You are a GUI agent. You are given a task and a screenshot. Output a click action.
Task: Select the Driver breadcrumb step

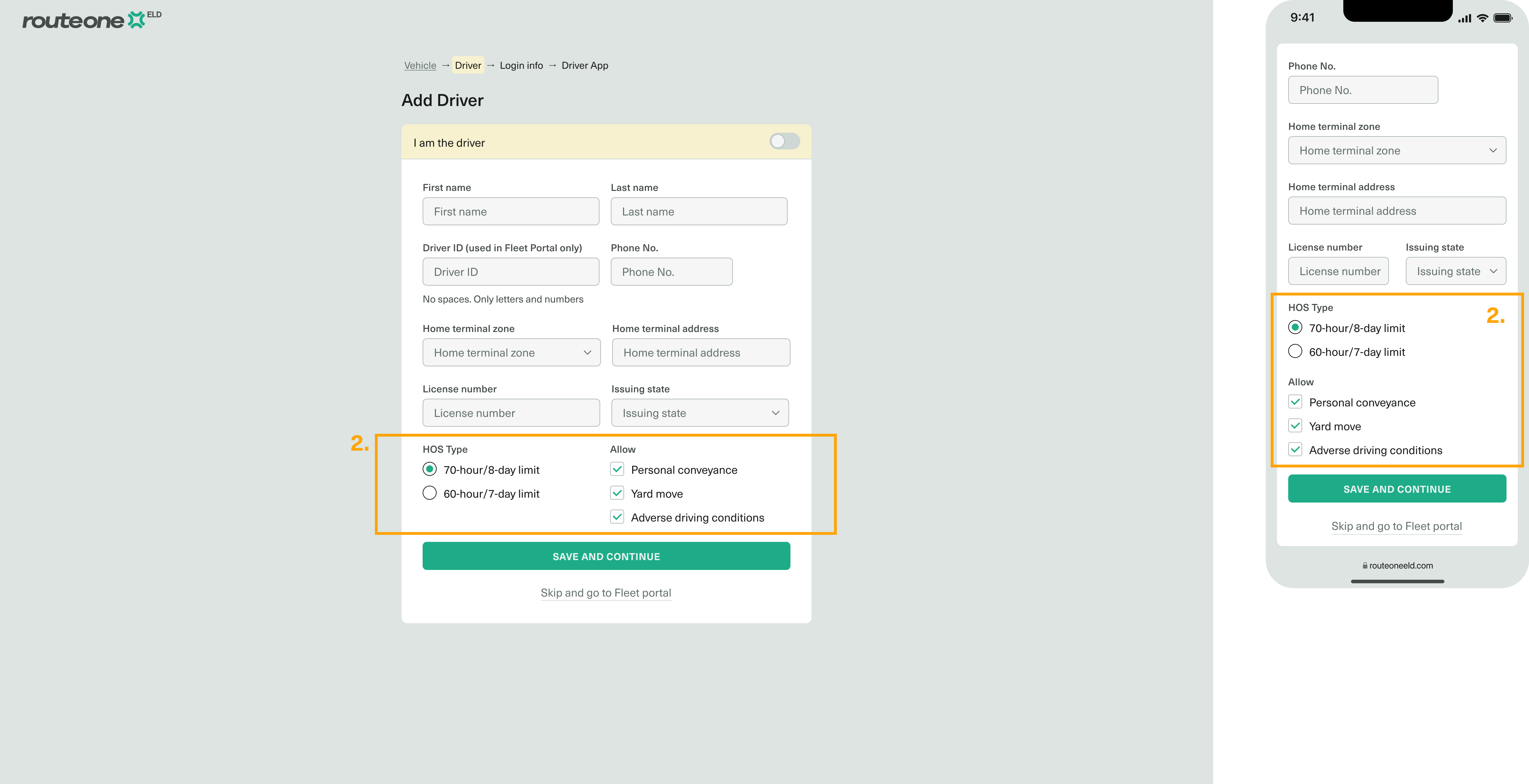(x=468, y=65)
